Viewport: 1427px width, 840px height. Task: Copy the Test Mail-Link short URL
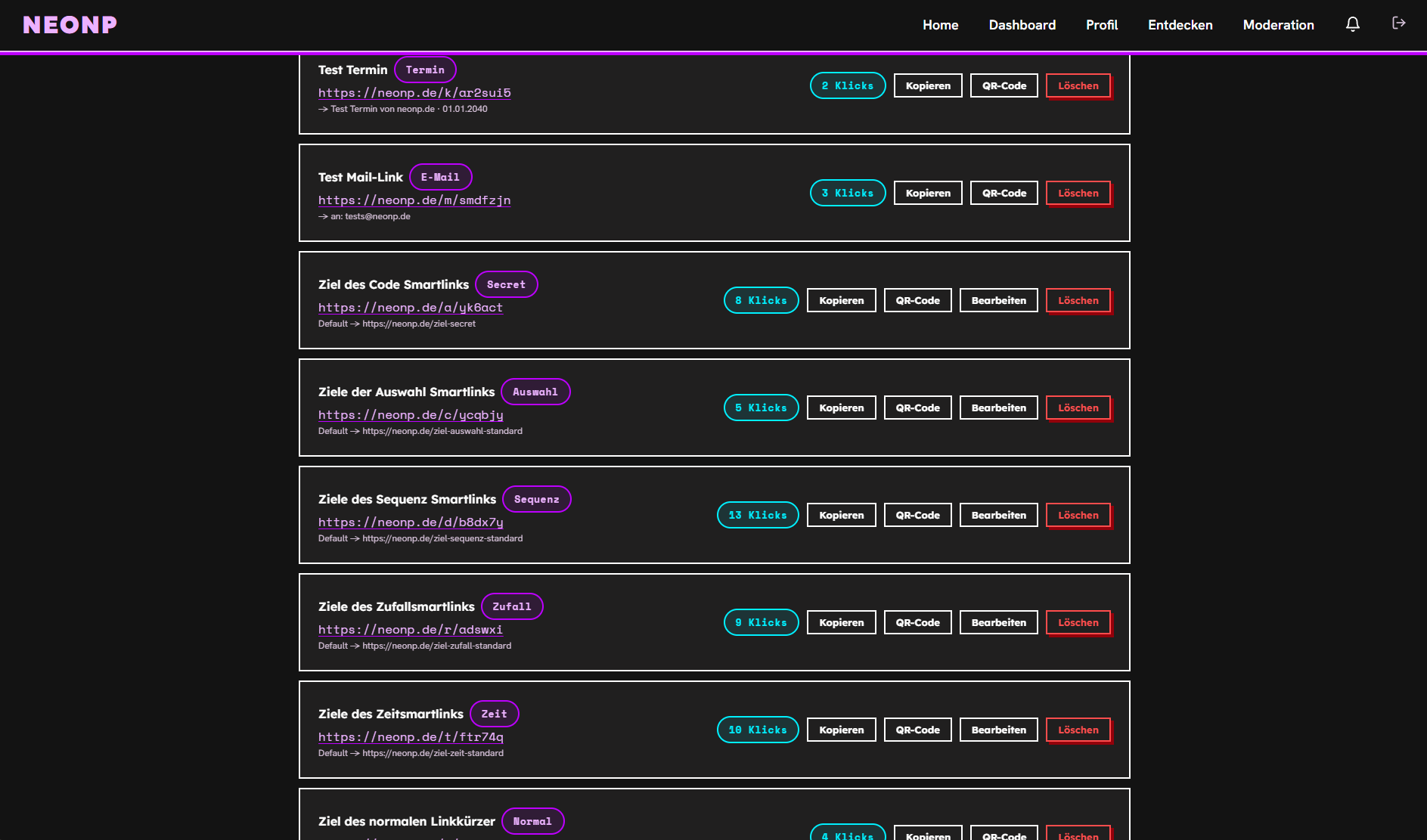(928, 193)
